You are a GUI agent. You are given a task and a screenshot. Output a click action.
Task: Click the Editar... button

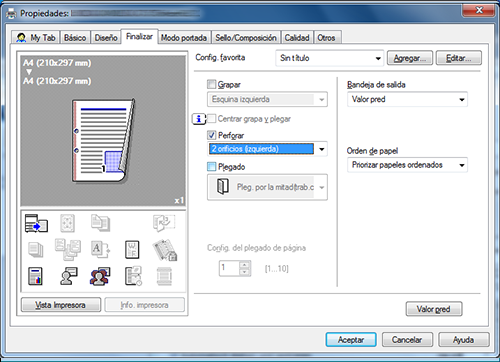click(x=459, y=58)
